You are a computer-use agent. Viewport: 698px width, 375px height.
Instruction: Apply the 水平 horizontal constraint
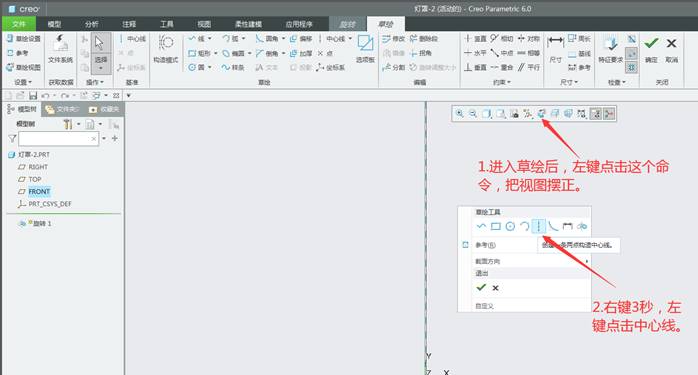point(475,53)
